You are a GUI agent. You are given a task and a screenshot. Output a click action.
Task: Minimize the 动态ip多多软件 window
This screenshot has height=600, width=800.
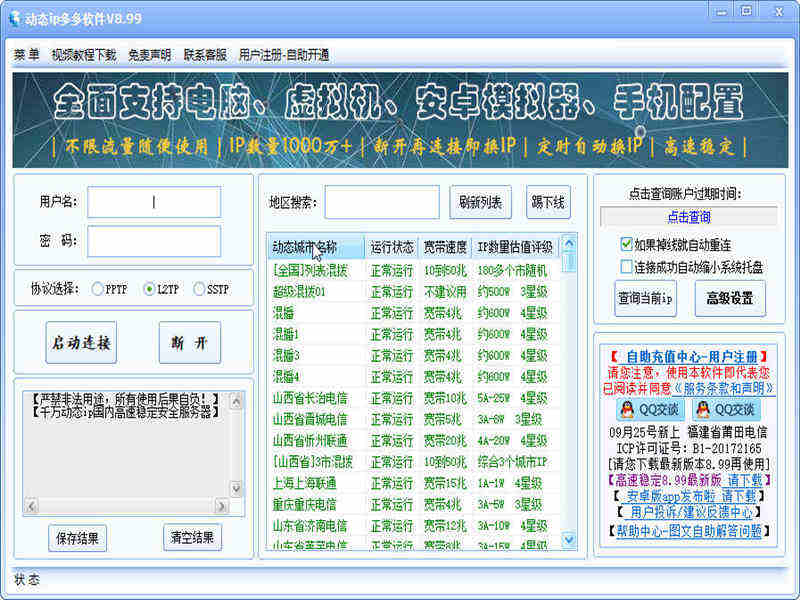pyautogui.click(x=721, y=11)
